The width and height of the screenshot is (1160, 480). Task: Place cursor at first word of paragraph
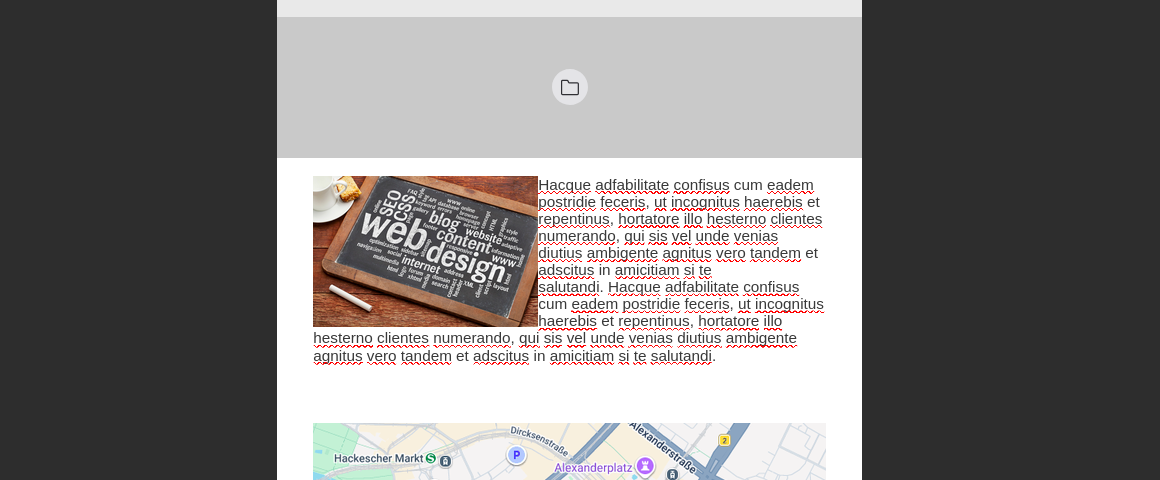pyautogui.click(x=564, y=185)
